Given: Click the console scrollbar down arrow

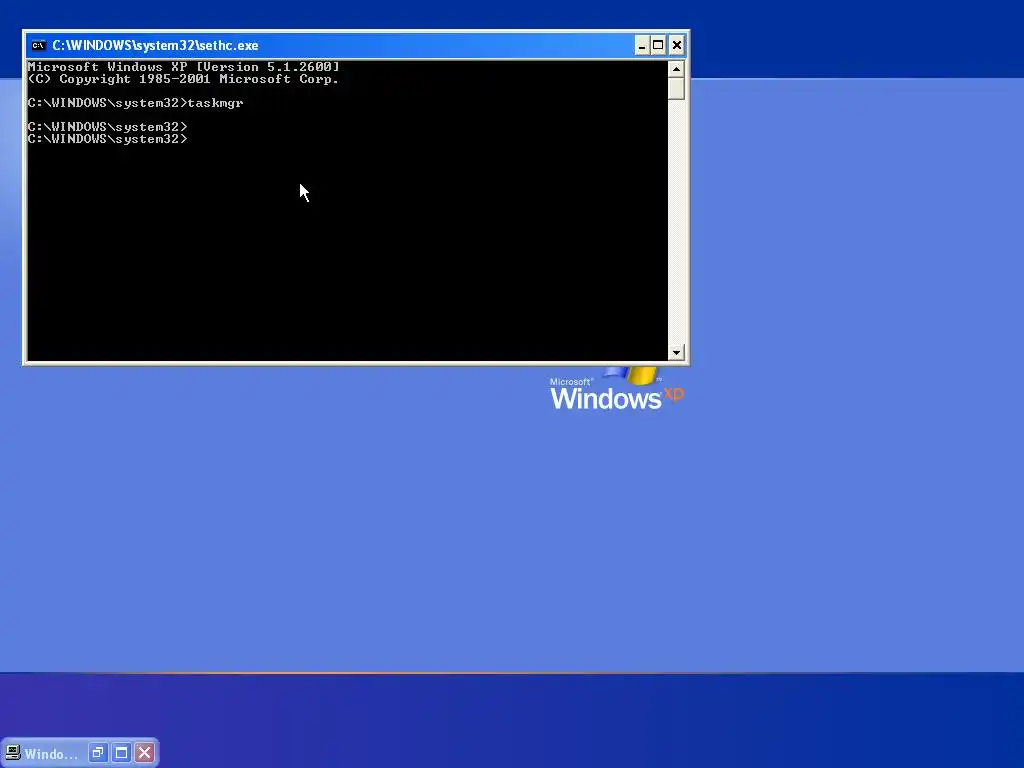Looking at the screenshot, I should [x=677, y=352].
